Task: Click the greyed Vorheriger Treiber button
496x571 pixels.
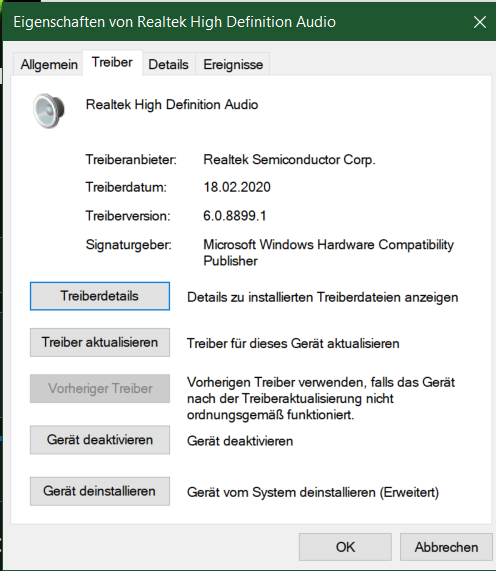Action: click(x=100, y=389)
